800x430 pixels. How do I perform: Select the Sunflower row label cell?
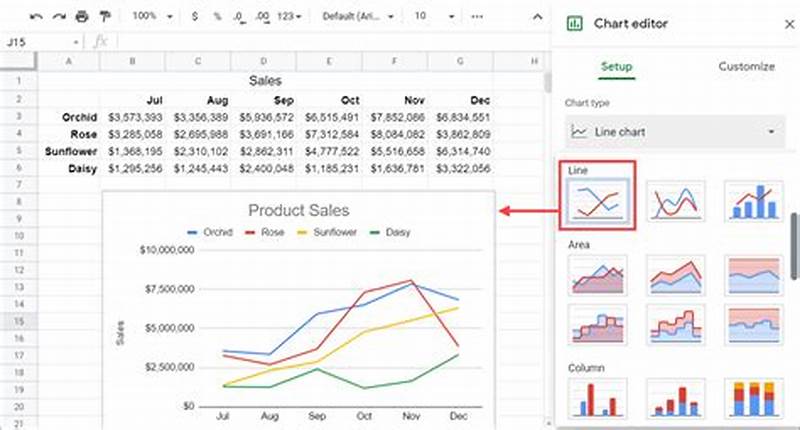coord(69,151)
